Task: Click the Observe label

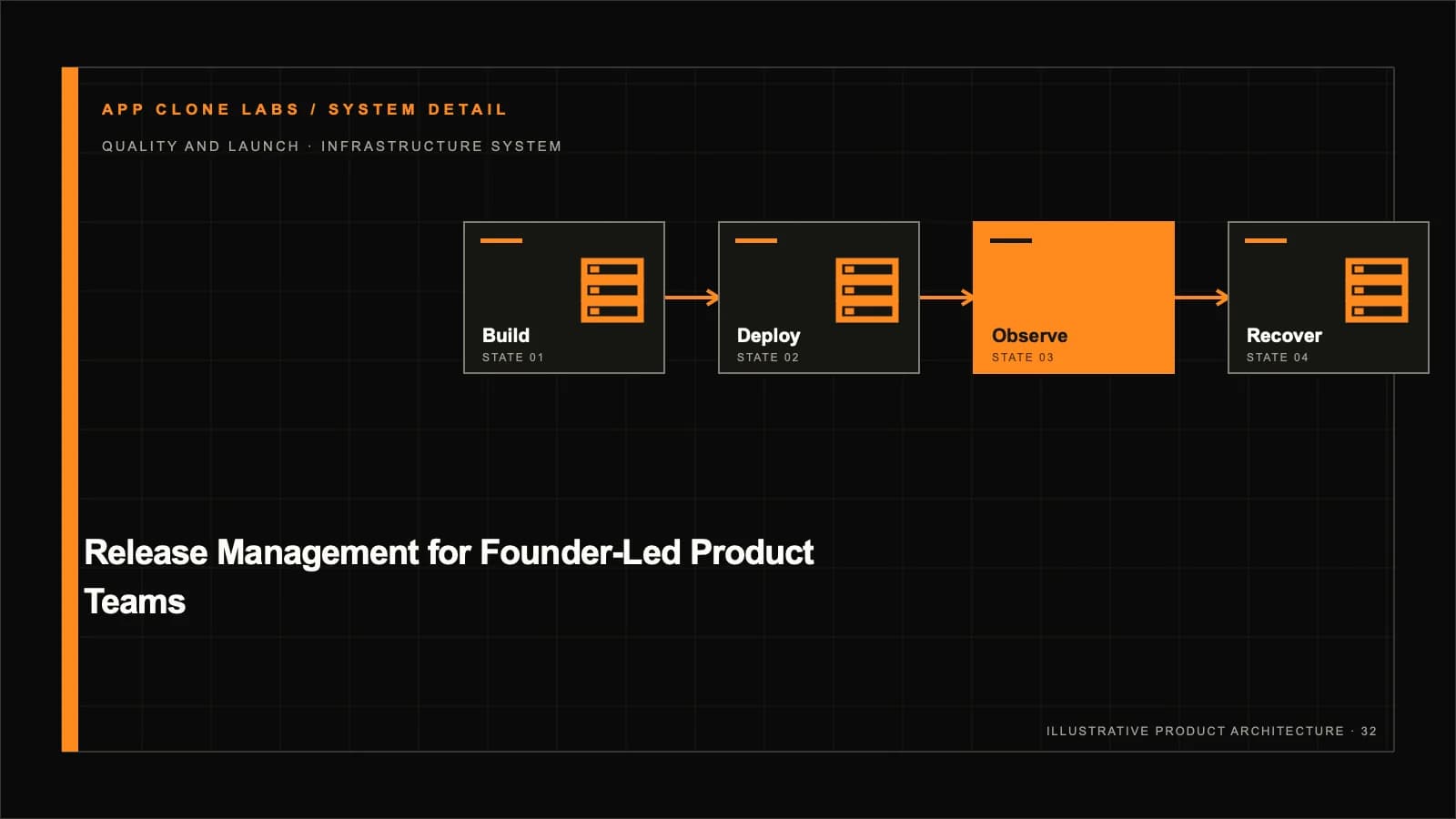Action: [1029, 335]
